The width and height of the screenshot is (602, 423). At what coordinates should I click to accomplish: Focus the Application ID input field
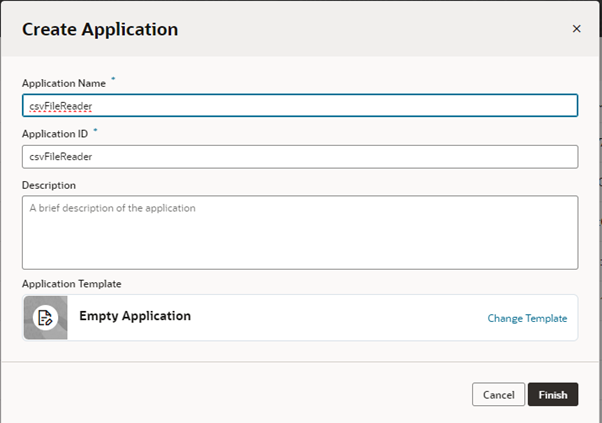tap(300, 157)
